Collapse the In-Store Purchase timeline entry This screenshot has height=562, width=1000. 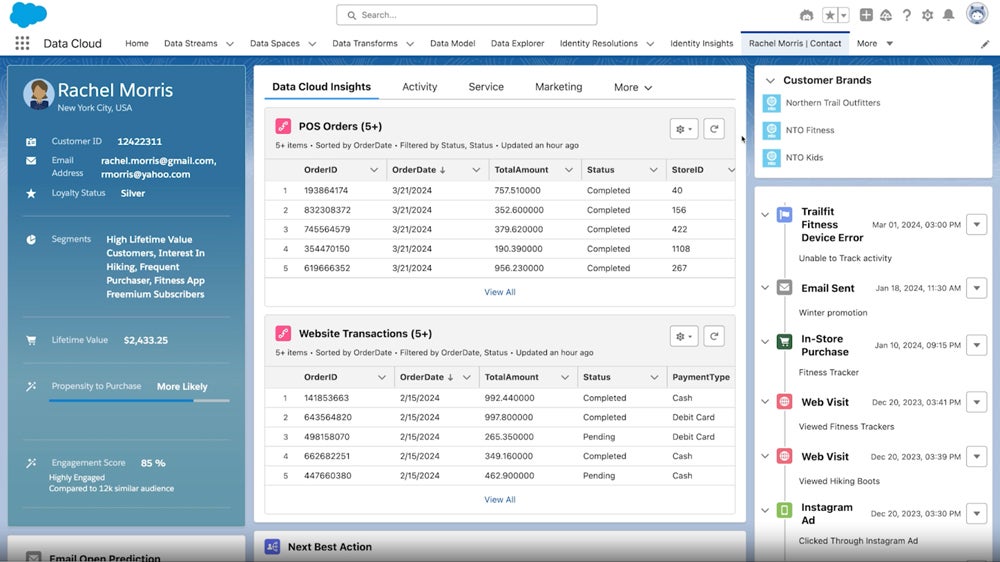pyautogui.click(x=765, y=342)
